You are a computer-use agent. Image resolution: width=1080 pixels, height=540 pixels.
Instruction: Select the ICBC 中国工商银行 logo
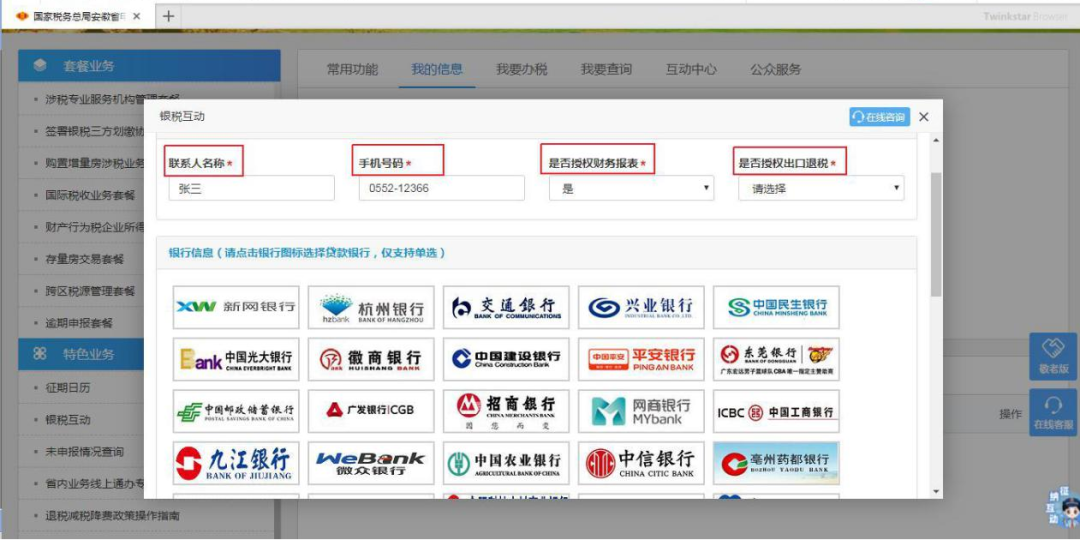[776, 411]
